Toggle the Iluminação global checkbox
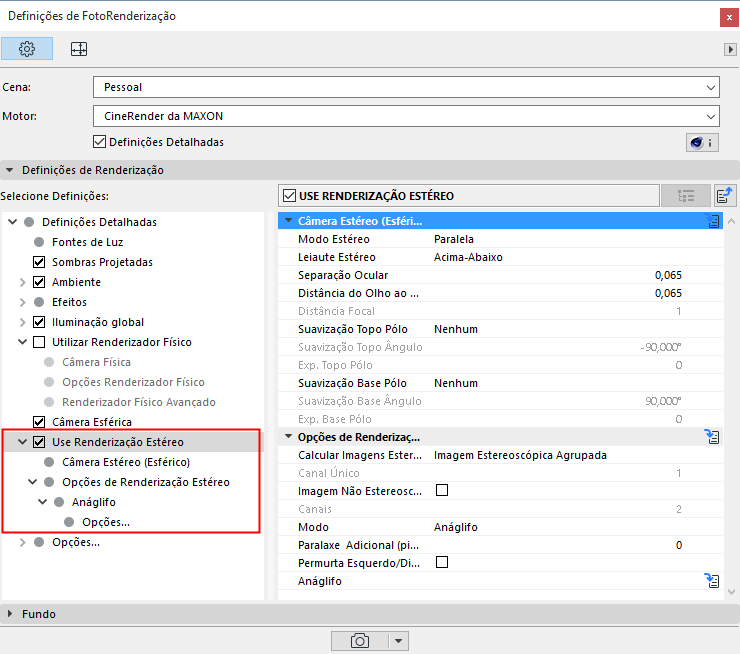 39,322
